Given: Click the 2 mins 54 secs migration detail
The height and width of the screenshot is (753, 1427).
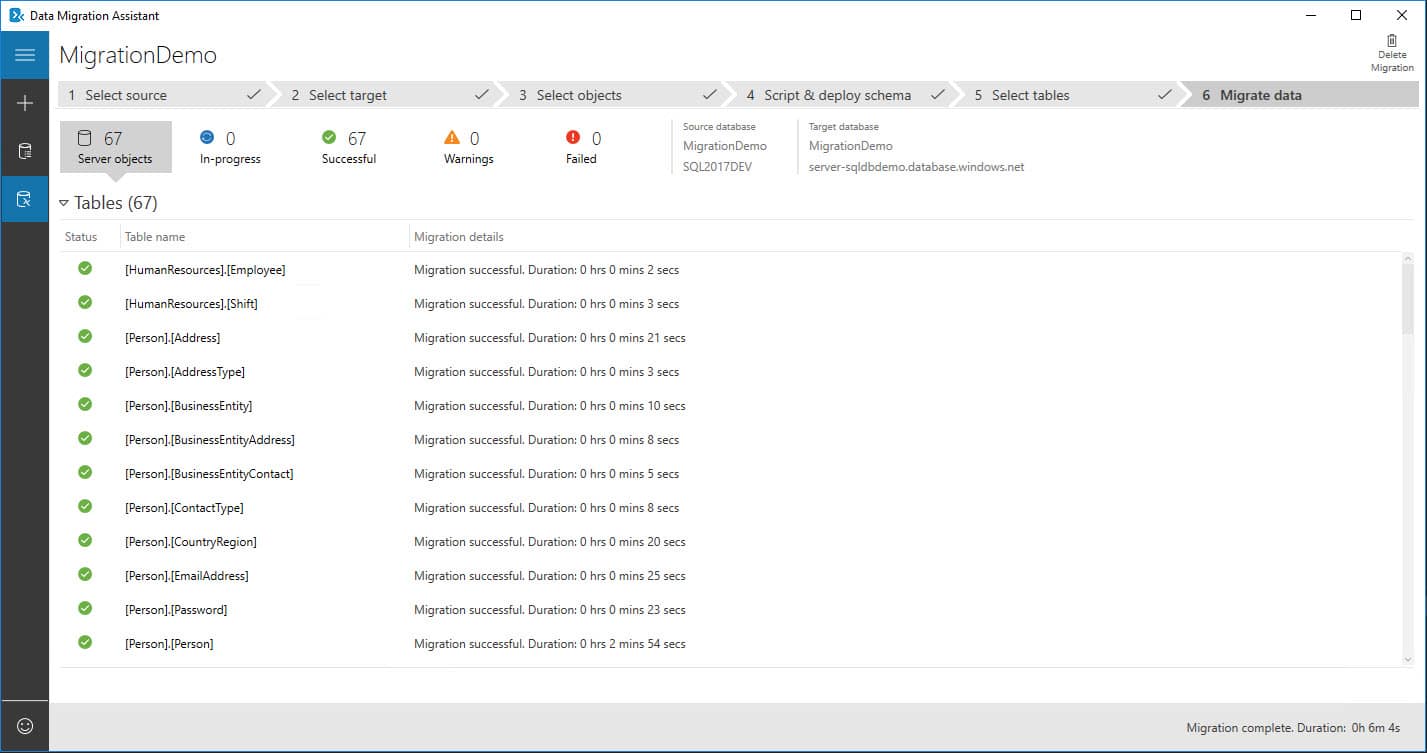Looking at the screenshot, I should tap(550, 644).
